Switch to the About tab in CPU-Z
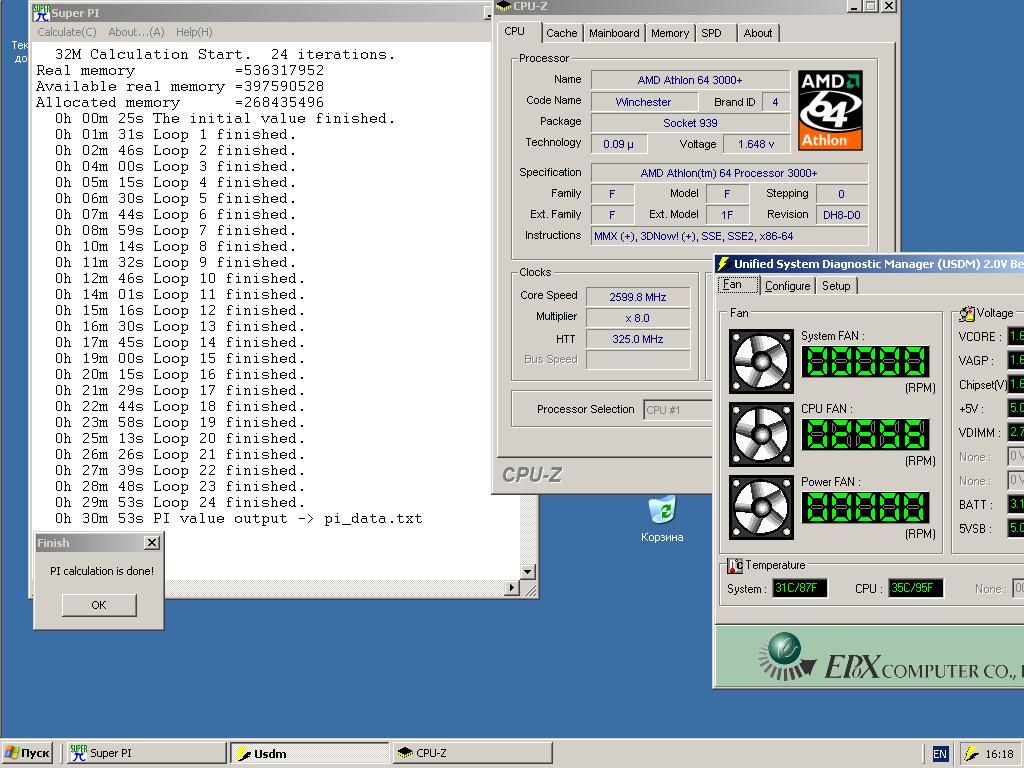This screenshot has width=1024, height=768. 758,33
